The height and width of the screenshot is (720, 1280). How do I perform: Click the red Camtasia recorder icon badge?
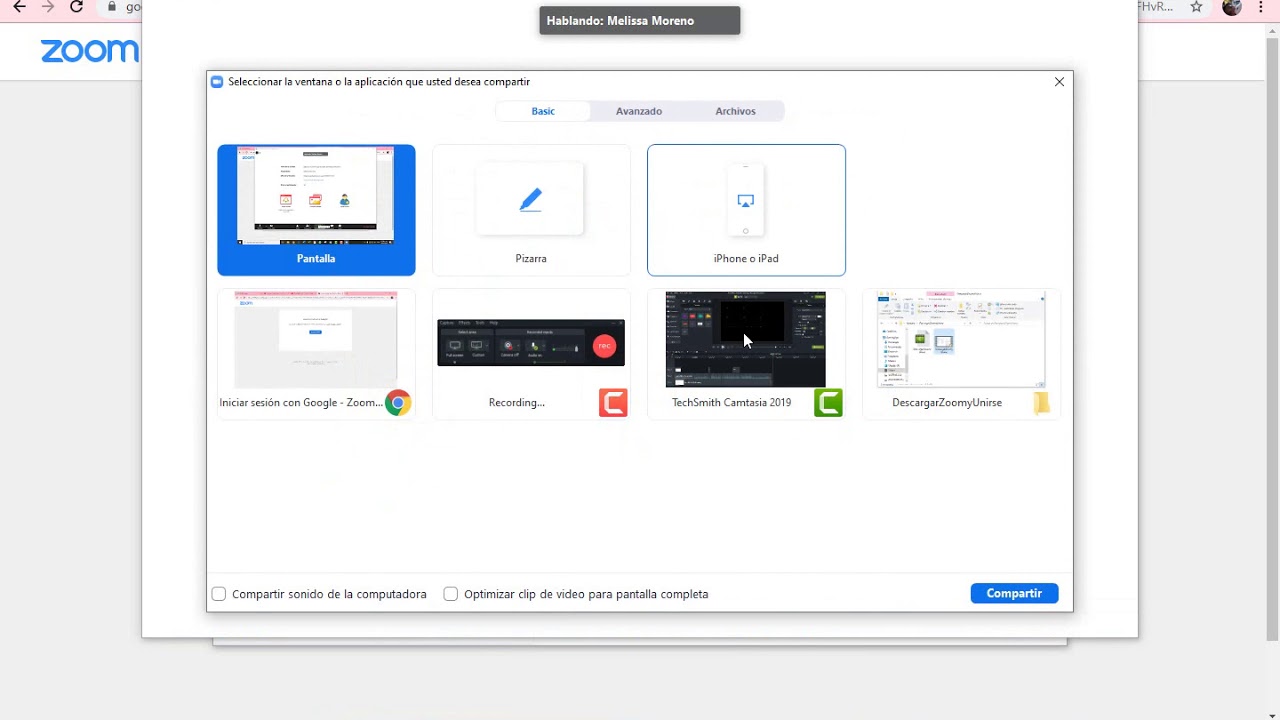pyautogui.click(x=613, y=403)
